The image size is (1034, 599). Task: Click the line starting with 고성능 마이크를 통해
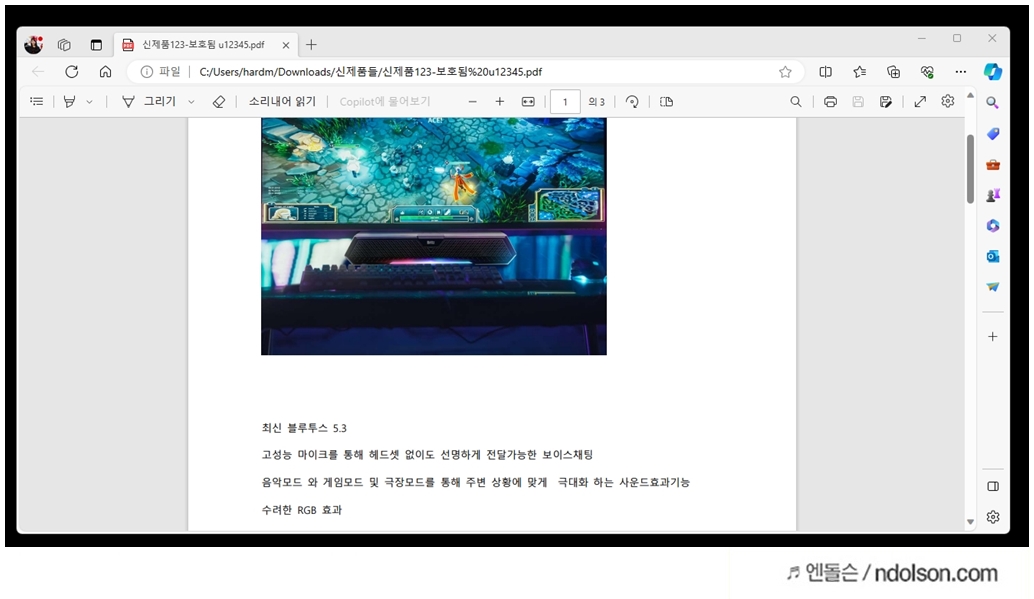(x=427, y=455)
